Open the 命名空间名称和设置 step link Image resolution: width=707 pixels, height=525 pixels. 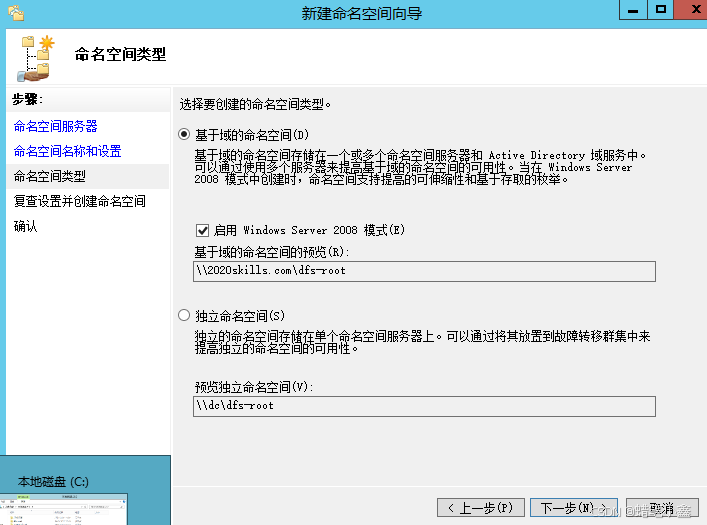click(x=68, y=151)
